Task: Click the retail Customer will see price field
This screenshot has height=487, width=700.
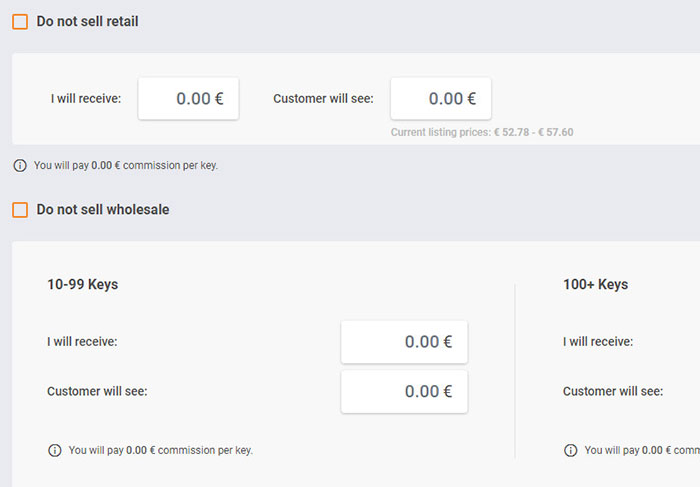Action: coord(441,99)
